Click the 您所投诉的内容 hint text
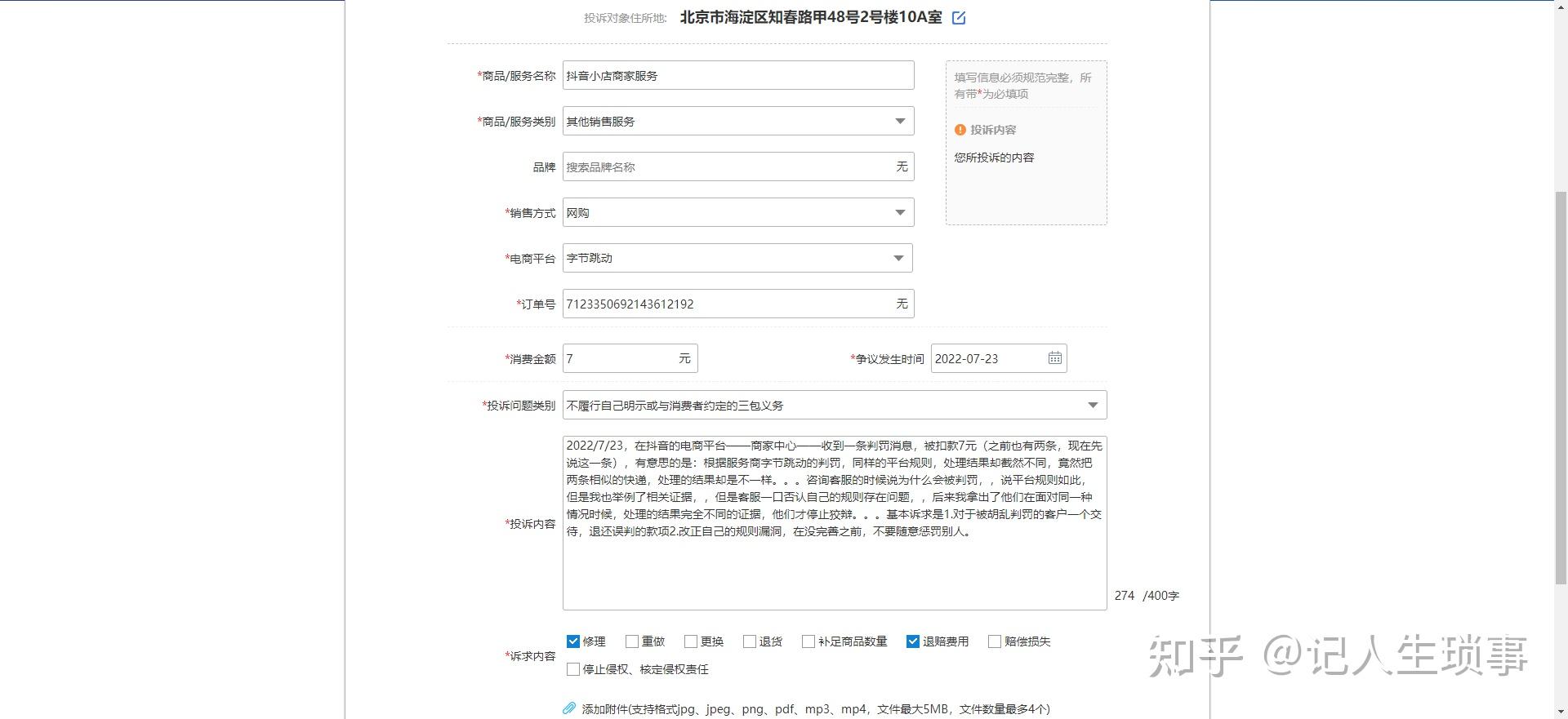Viewport: 1568px width, 719px height. coord(994,158)
